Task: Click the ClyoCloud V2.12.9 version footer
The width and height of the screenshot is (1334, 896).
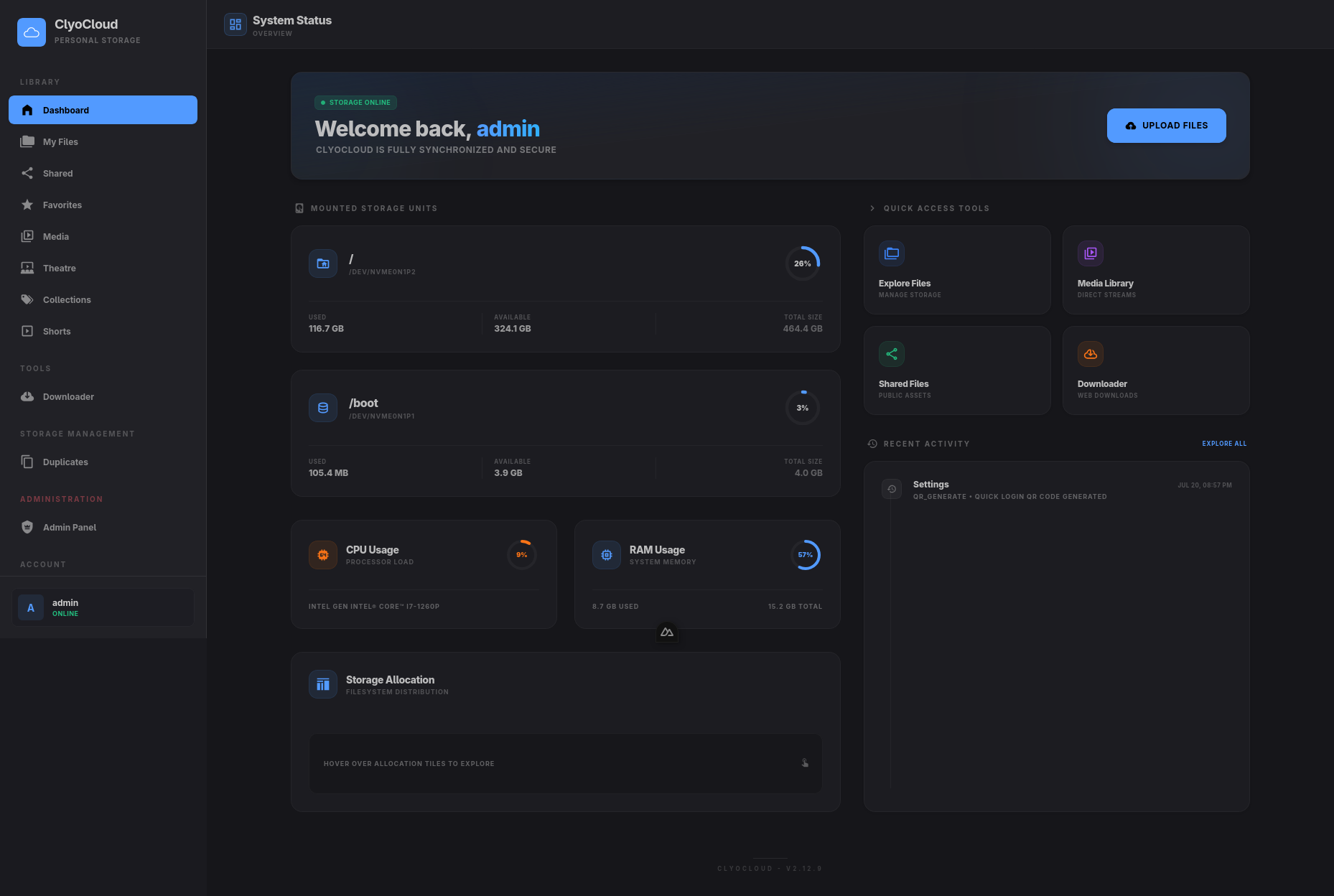Action: [770, 869]
